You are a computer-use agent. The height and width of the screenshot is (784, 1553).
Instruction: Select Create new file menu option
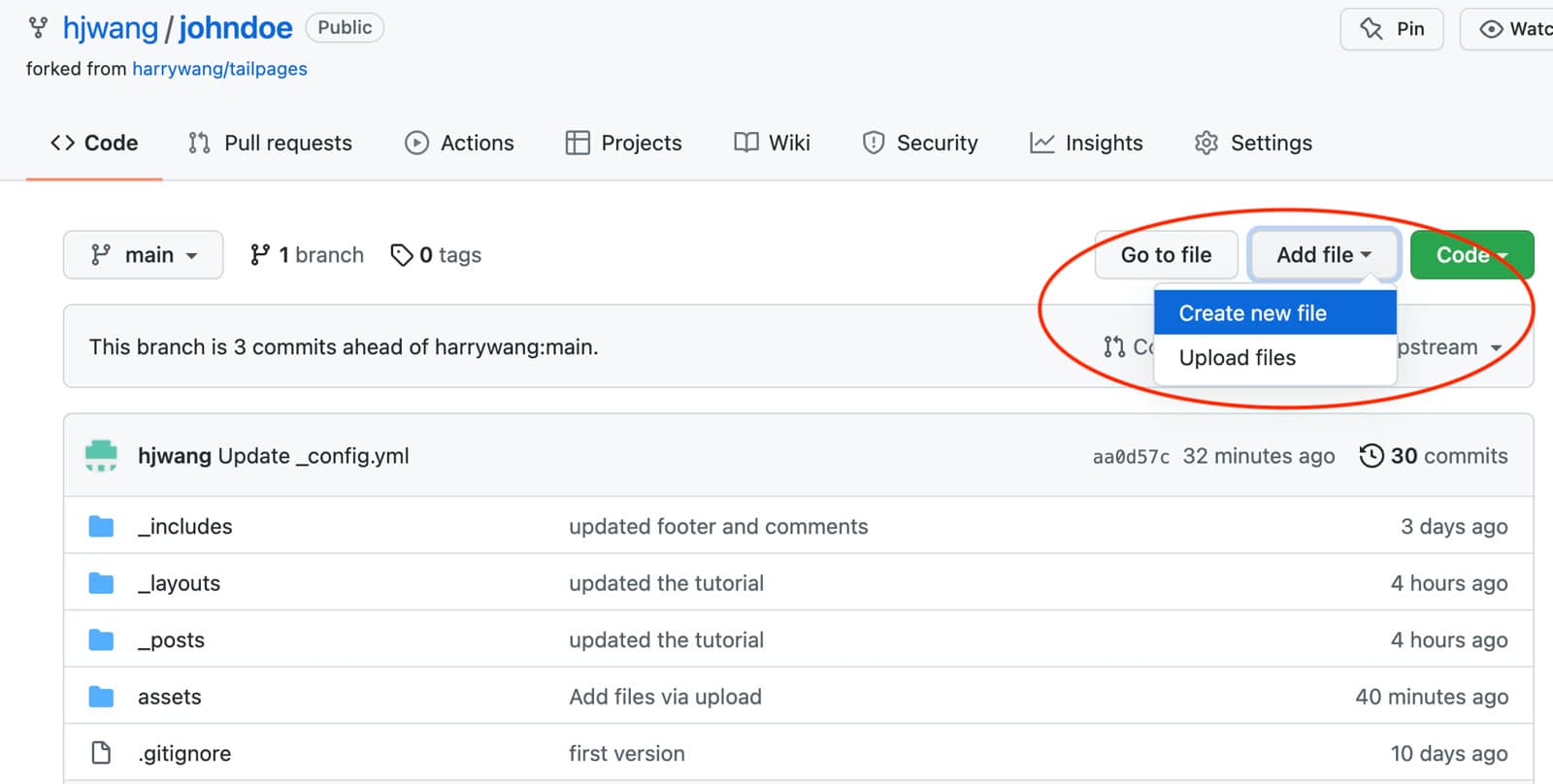[1274, 312]
